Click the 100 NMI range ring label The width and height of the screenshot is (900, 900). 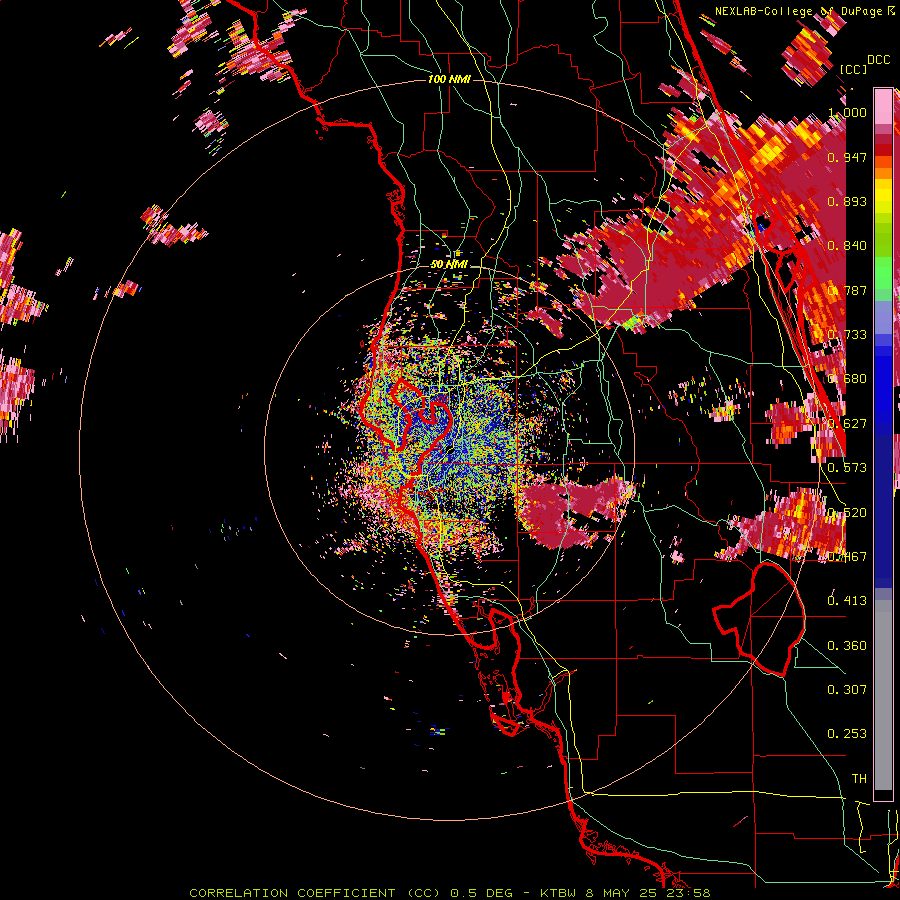coord(449,79)
